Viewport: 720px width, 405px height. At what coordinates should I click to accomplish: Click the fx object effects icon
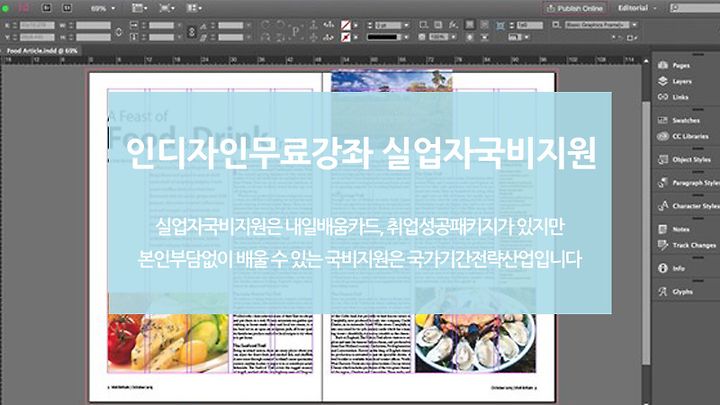pos(453,25)
